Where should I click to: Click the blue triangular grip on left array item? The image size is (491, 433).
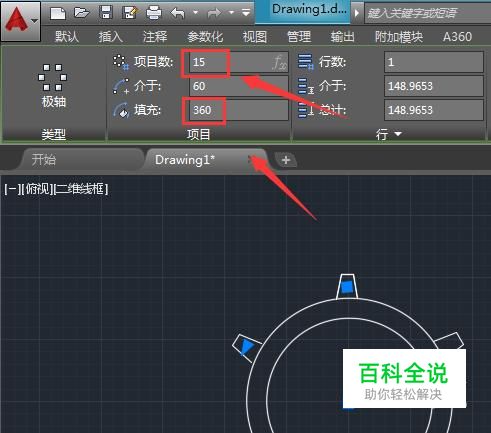tap(246, 347)
